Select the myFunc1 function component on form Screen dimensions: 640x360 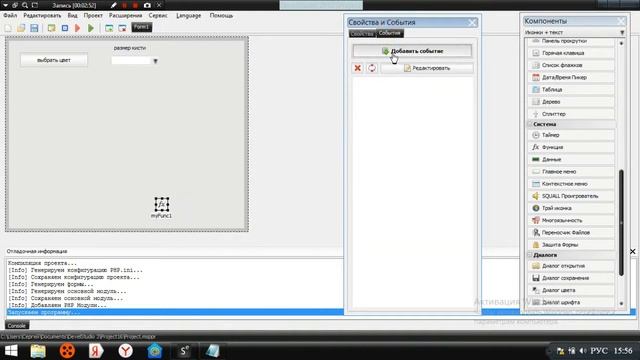pos(162,204)
